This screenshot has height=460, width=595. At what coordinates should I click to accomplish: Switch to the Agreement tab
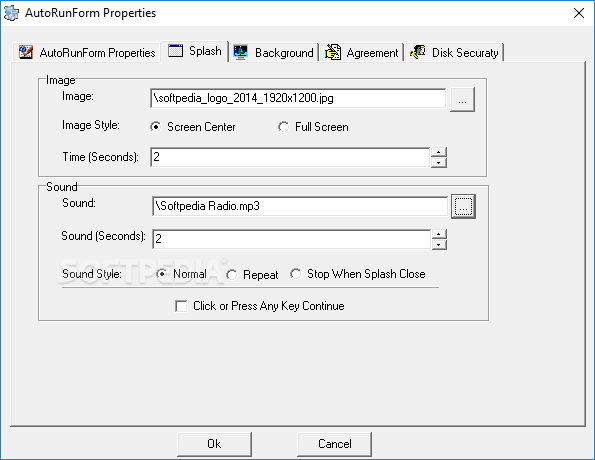coord(362,52)
